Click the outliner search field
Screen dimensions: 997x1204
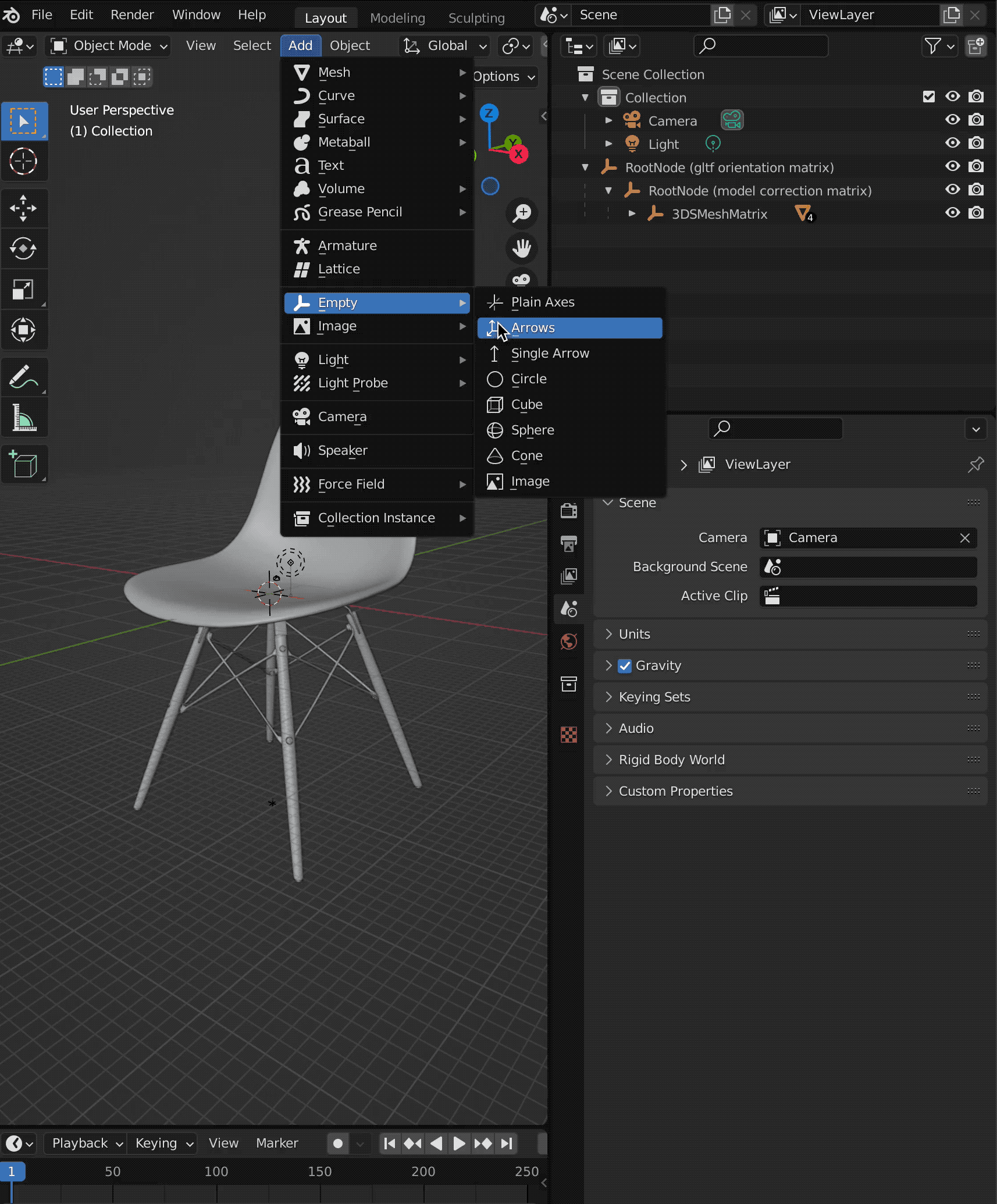pos(761,45)
